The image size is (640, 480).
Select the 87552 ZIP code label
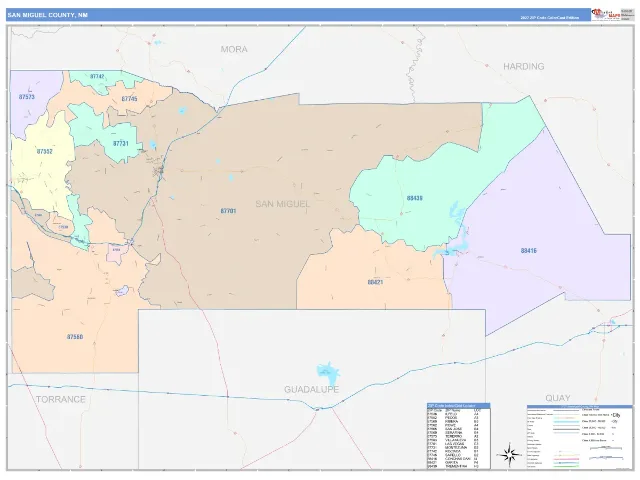click(44, 151)
